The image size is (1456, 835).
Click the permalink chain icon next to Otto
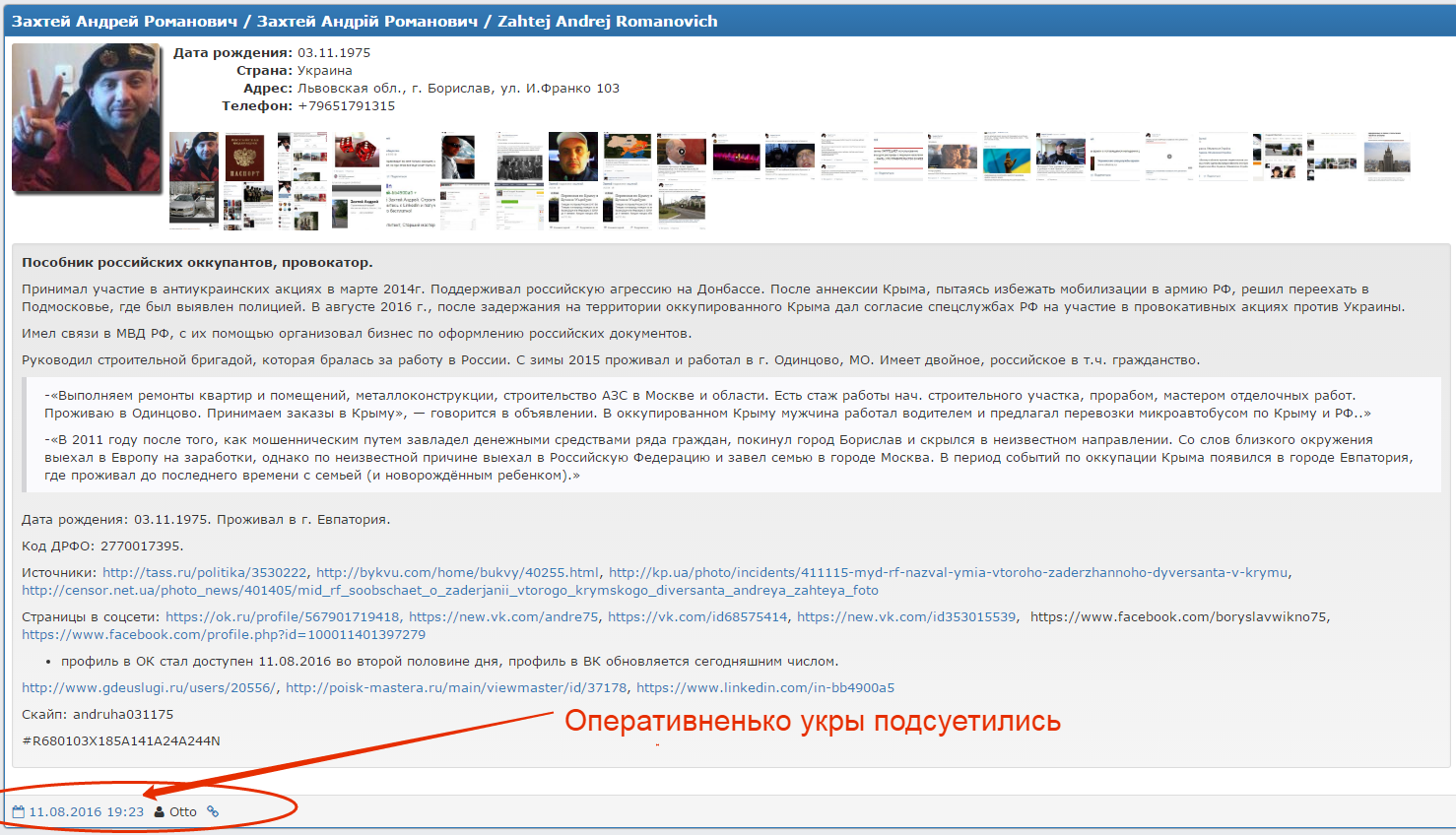pos(212,812)
